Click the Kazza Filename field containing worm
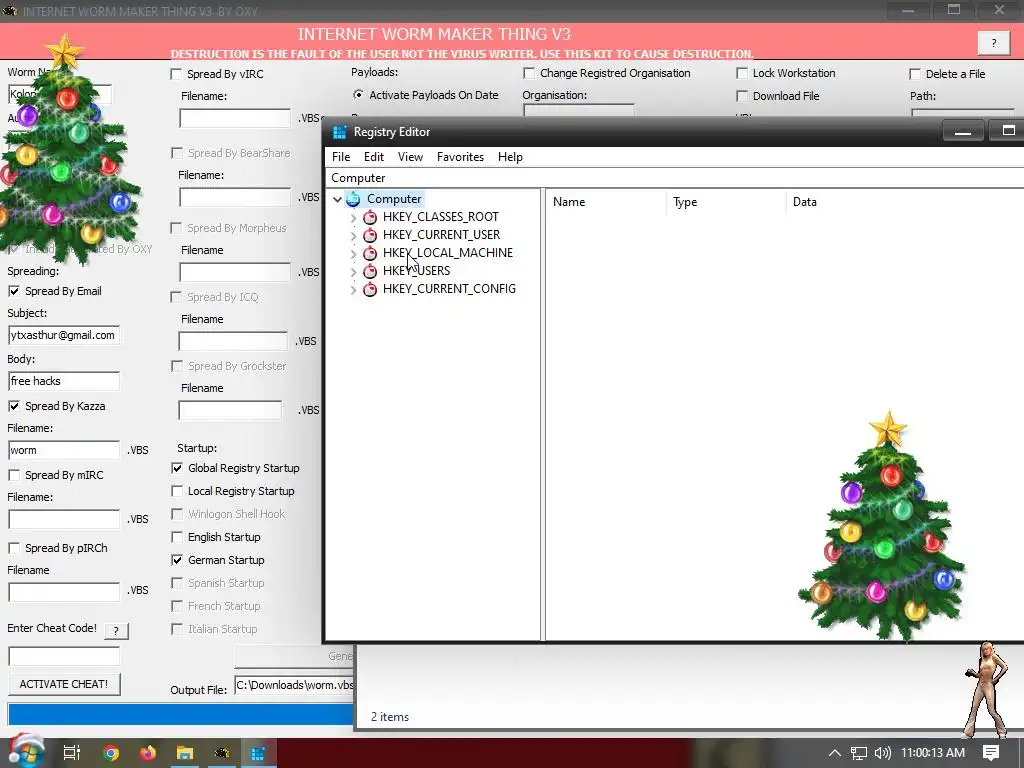Screen dimensions: 1024x768 click(64, 450)
